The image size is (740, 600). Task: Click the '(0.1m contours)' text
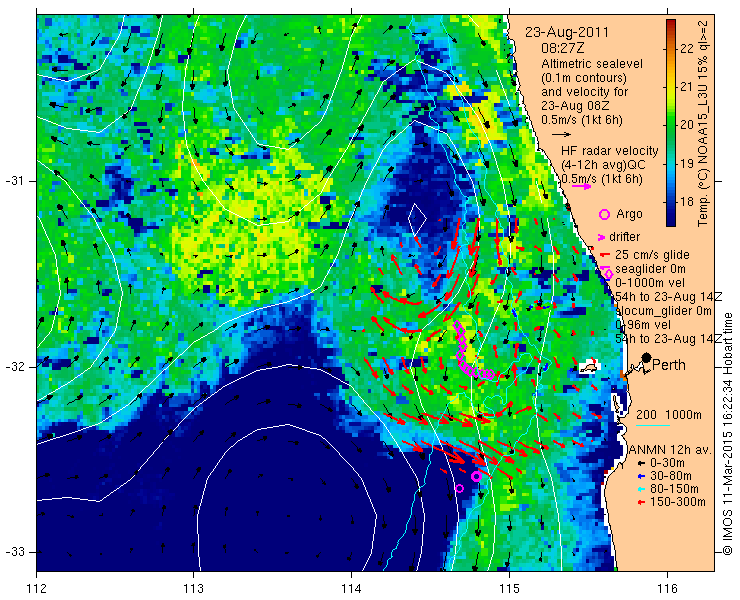point(584,78)
